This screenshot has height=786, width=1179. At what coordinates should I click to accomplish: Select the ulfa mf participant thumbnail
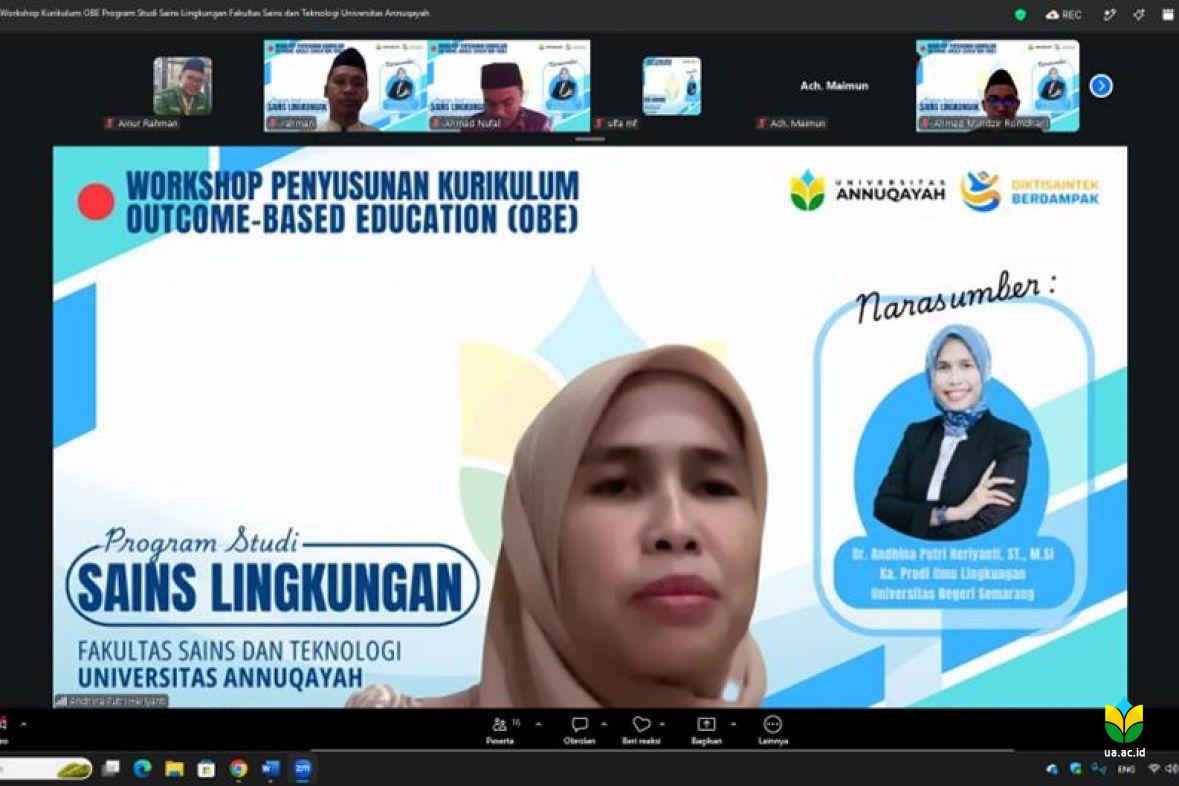(671, 86)
